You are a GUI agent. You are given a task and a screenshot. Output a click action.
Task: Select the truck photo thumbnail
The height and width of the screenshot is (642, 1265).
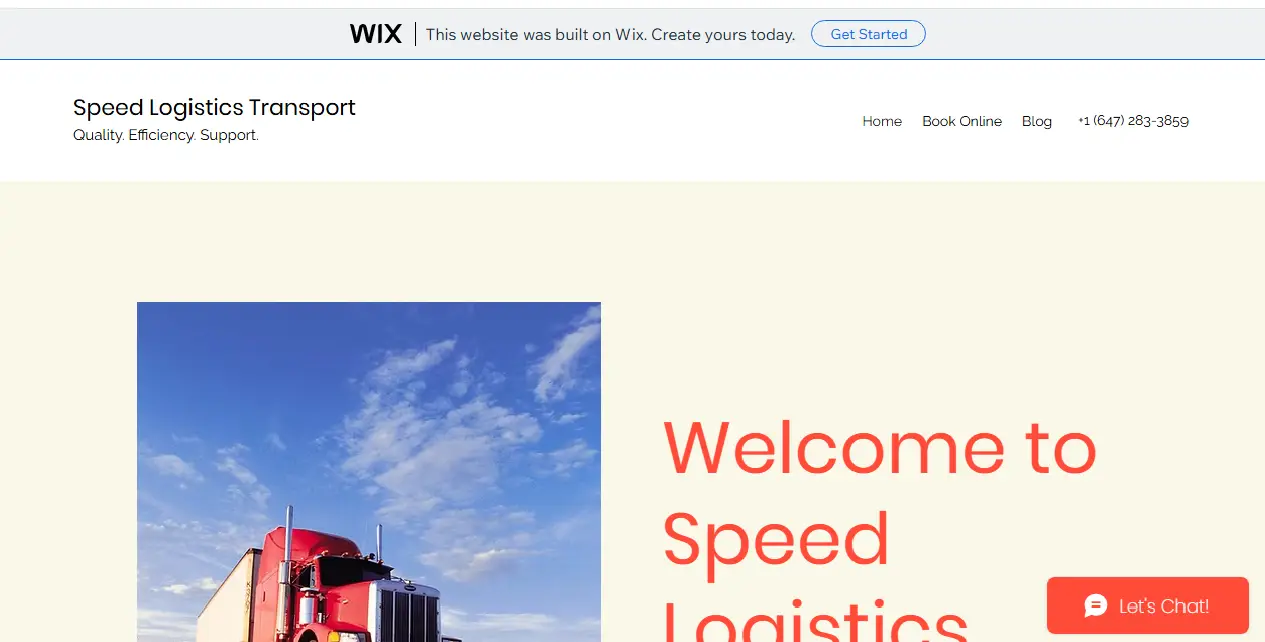click(369, 472)
